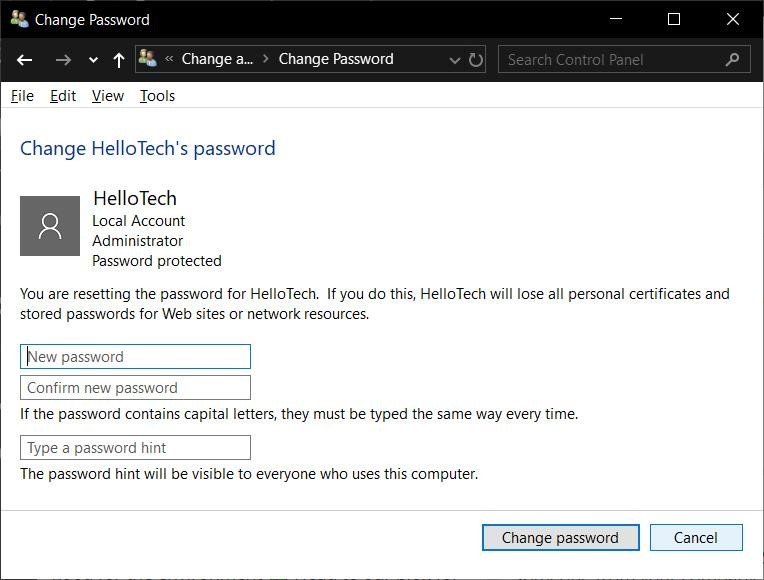The height and width of the screenshot is (580, 764).
Task: Focus the password hint field
Action: coord(135,448)
